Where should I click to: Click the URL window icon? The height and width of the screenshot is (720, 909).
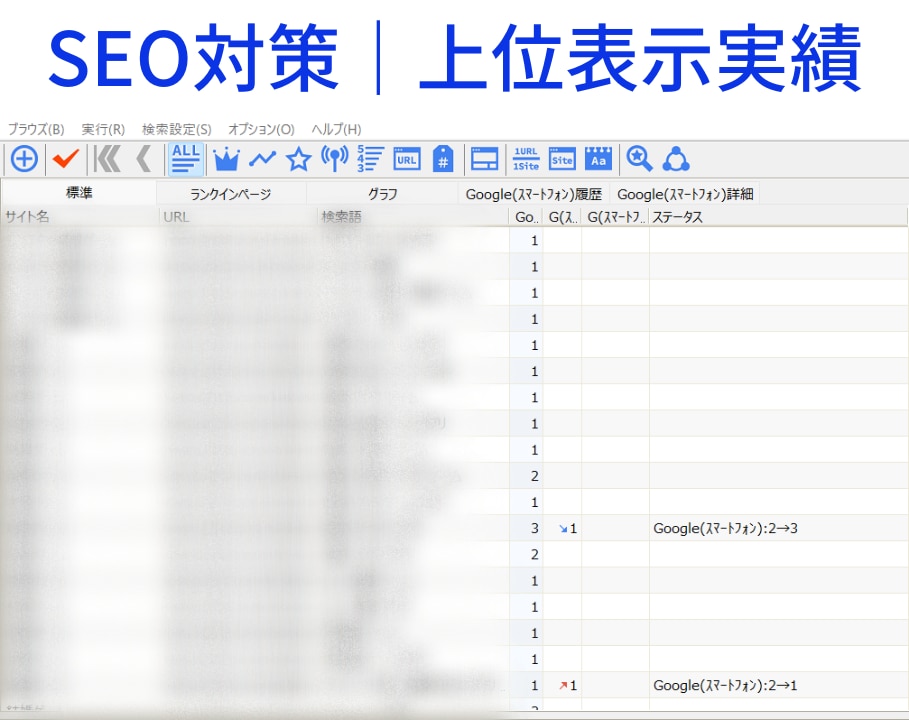point(407,159)
